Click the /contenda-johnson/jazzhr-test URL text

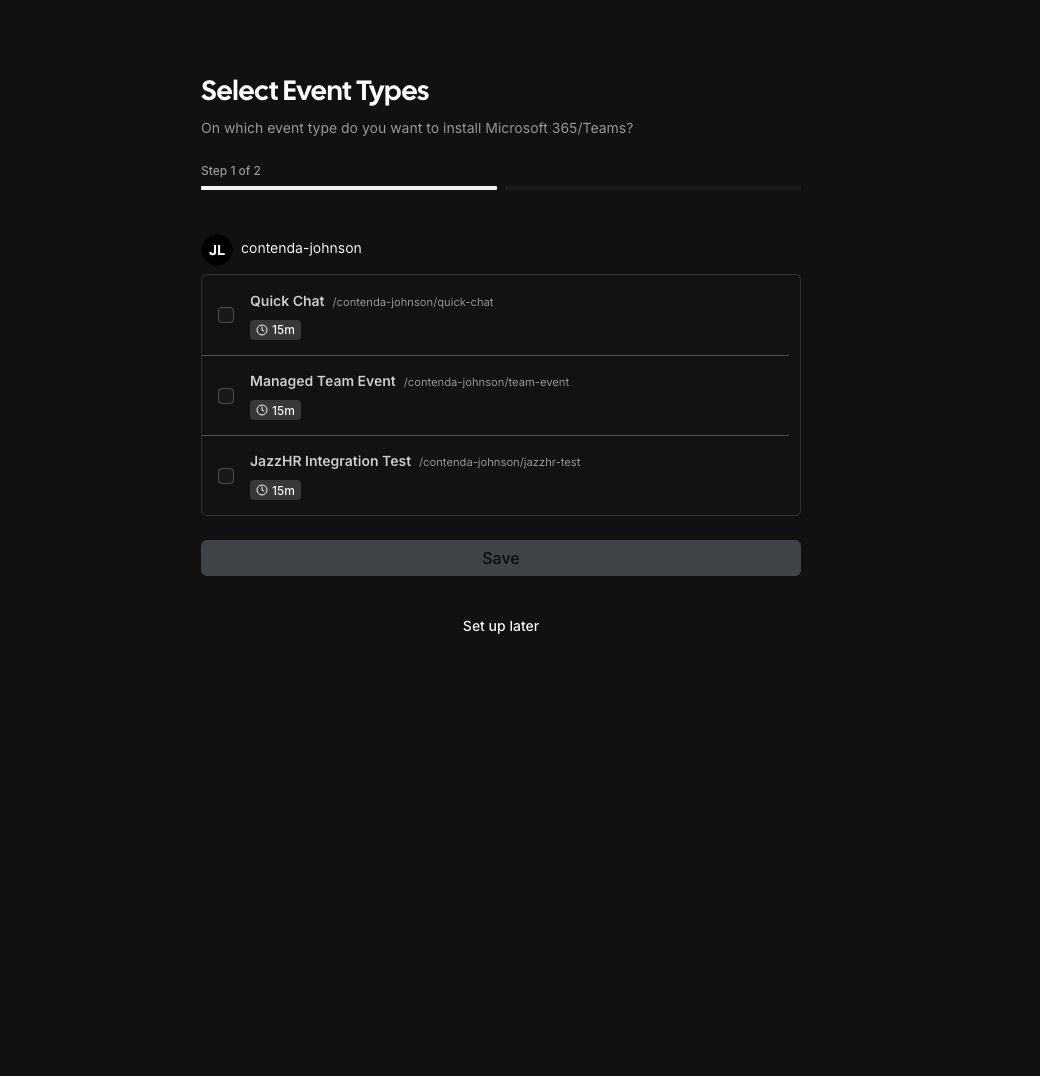[x=500, y=462]
